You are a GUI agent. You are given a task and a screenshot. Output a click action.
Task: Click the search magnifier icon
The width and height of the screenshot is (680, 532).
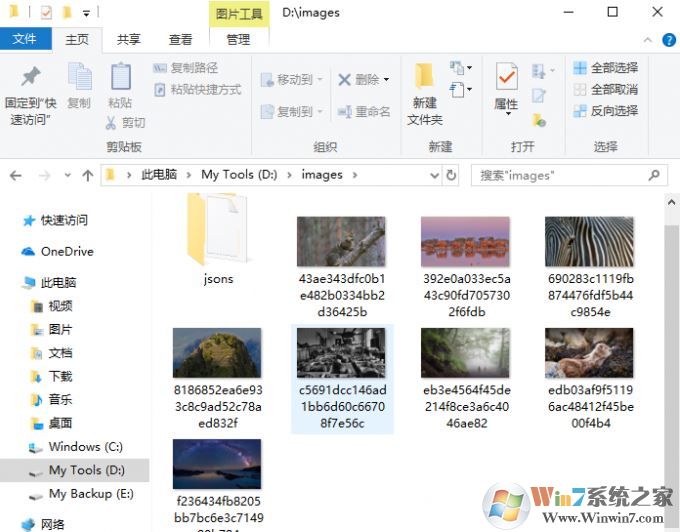pos(654,175)
